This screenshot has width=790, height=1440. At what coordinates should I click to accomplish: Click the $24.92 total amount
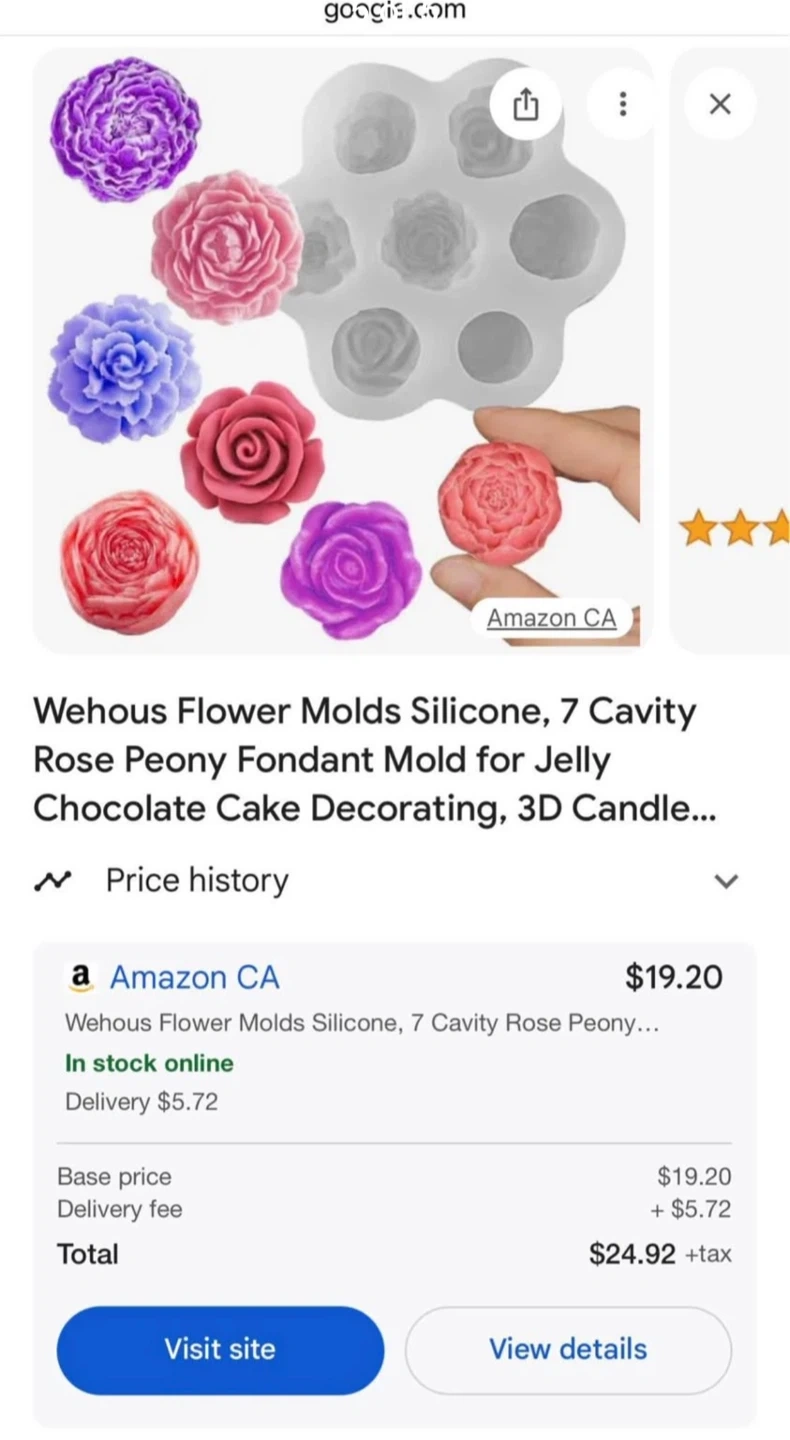tap(632, 1254)
